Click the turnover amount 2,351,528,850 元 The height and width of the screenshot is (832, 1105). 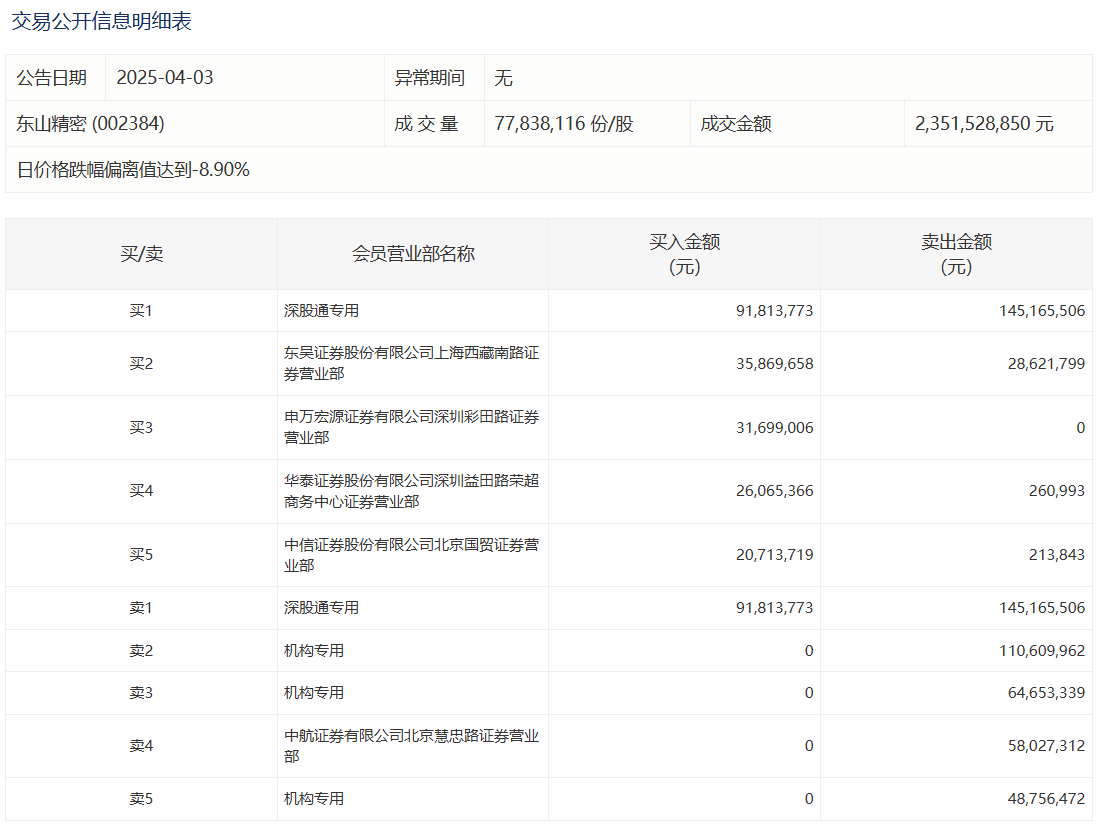[984, 124]
